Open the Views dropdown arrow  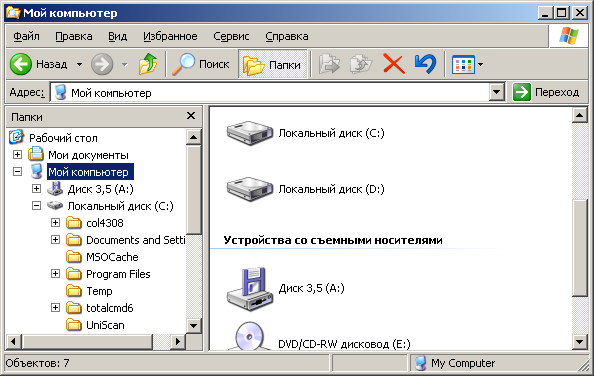point(480,64)
